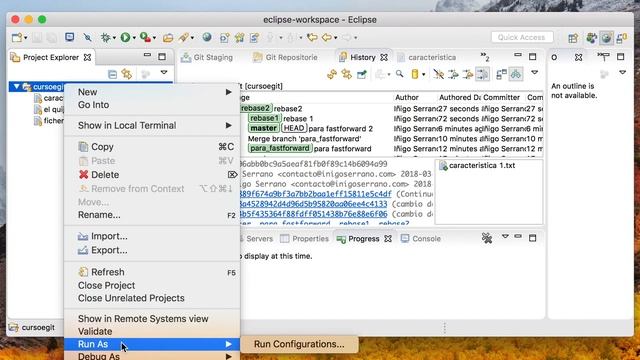This screenshot has width=640, height=360.
Task: Click Refresh icon in History toolbar
Action: [x=332, y=74]
